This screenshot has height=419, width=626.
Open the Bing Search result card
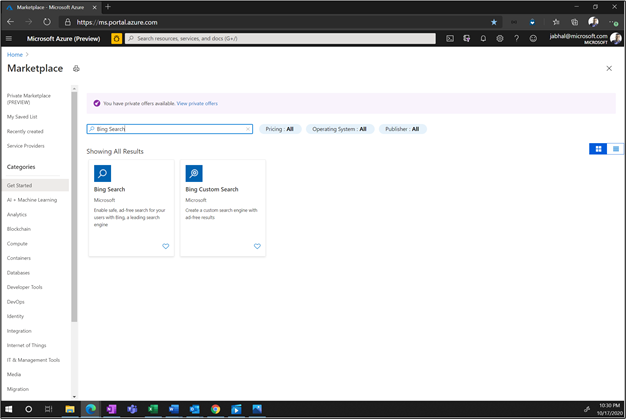click(x=131, y=208)
